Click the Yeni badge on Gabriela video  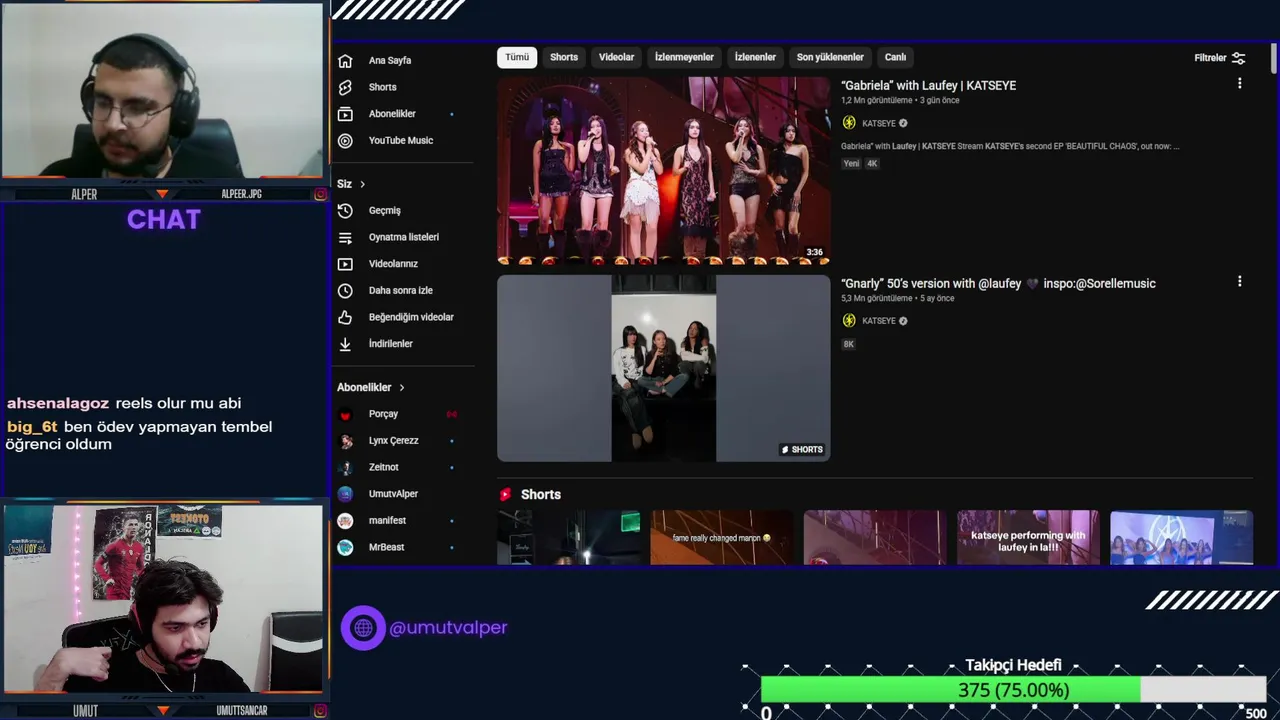pos(851,164)
